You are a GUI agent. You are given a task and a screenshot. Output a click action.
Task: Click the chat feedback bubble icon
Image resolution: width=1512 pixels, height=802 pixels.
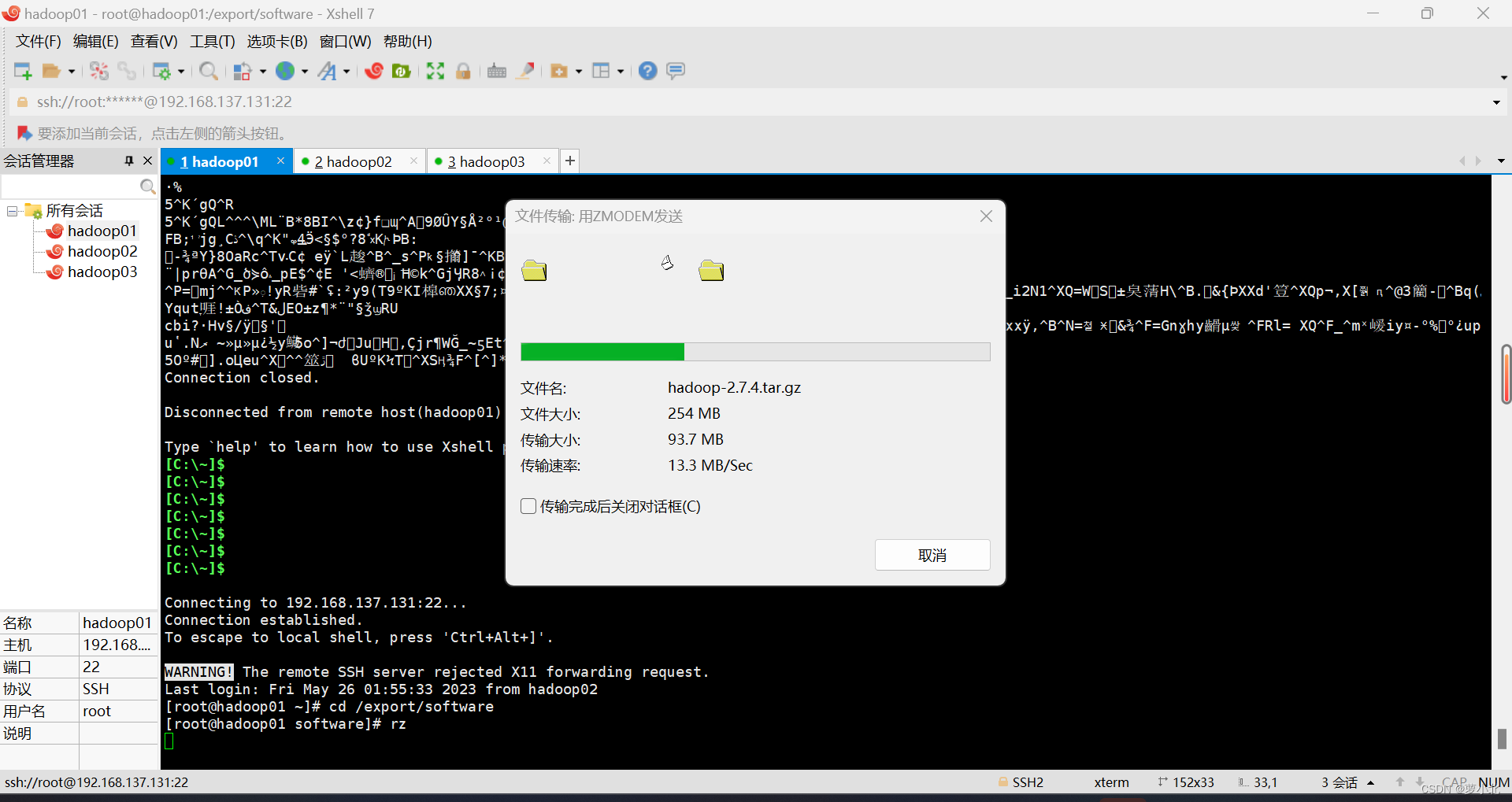(x=676, y=71)
